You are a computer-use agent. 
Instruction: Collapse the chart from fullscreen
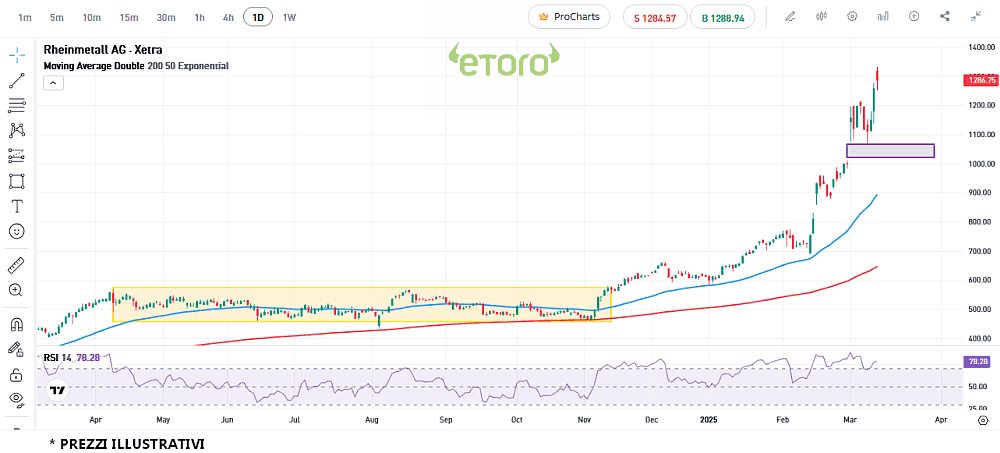point(976,17)
